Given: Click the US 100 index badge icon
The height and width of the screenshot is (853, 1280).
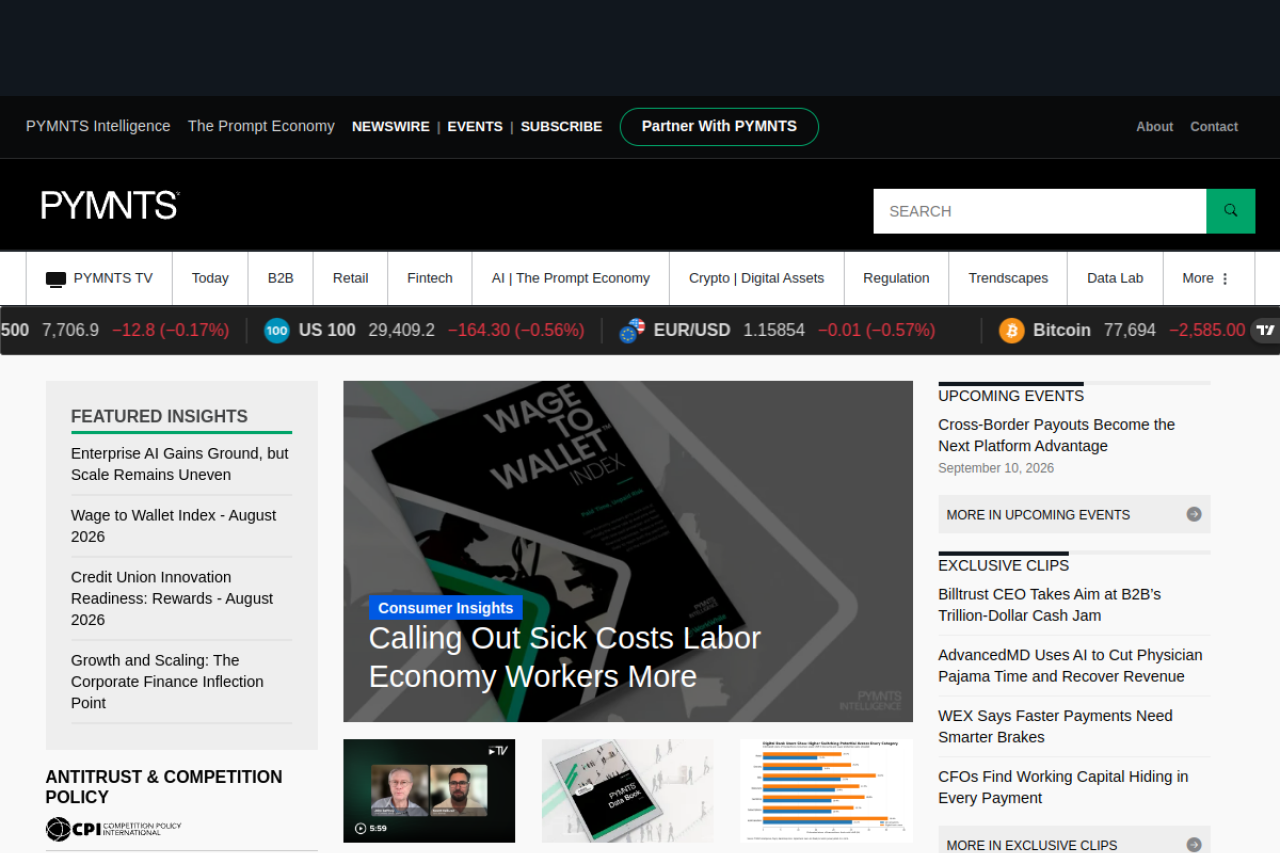Looking at the screenshot, I should [x=277, y=330].
